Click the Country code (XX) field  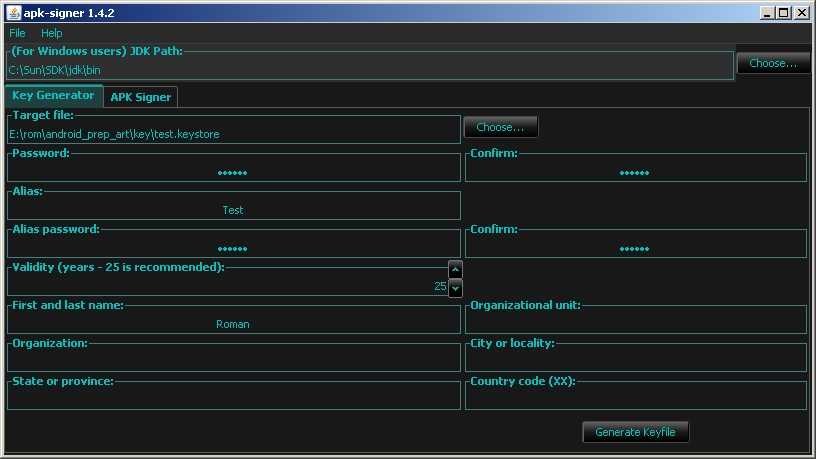(x=634, y=400)
